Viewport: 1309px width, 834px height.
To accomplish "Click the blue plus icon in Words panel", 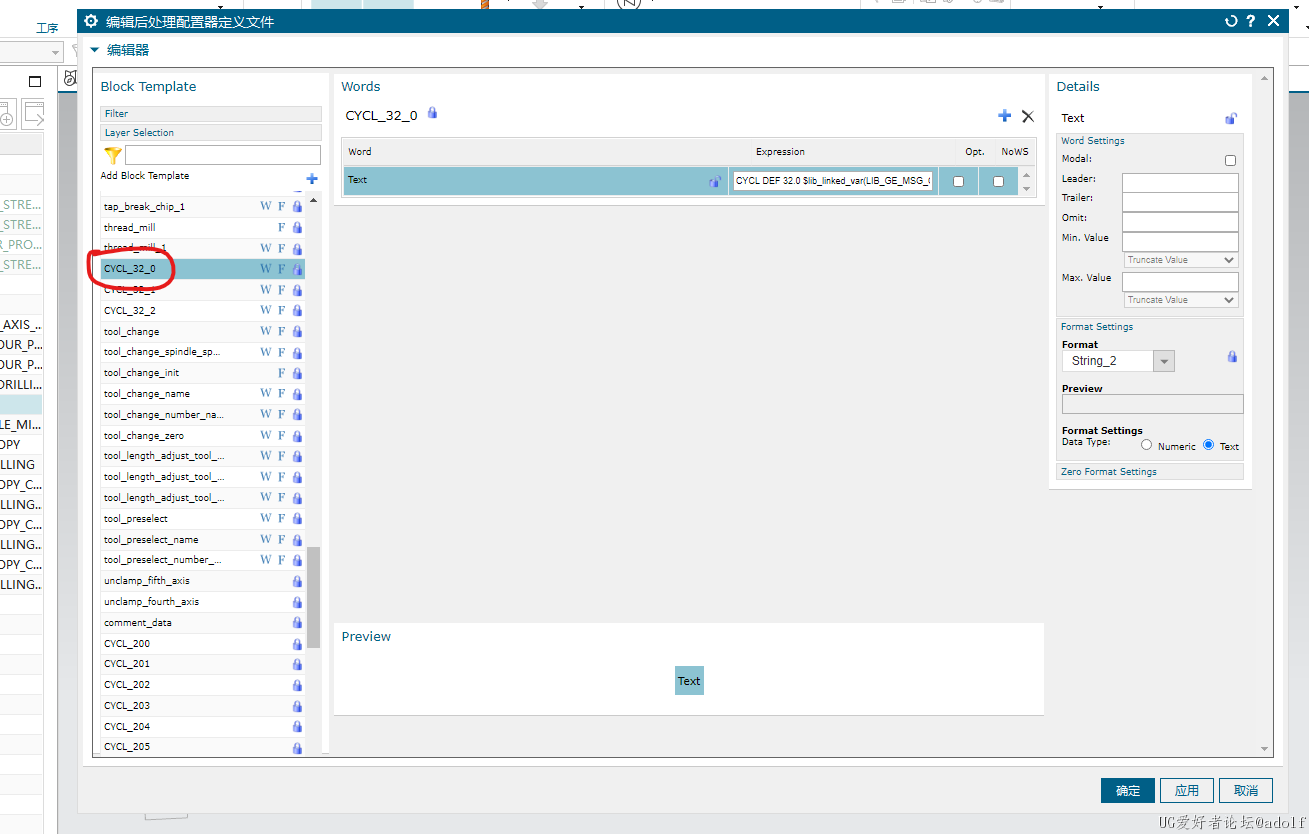I will 1005,116.
